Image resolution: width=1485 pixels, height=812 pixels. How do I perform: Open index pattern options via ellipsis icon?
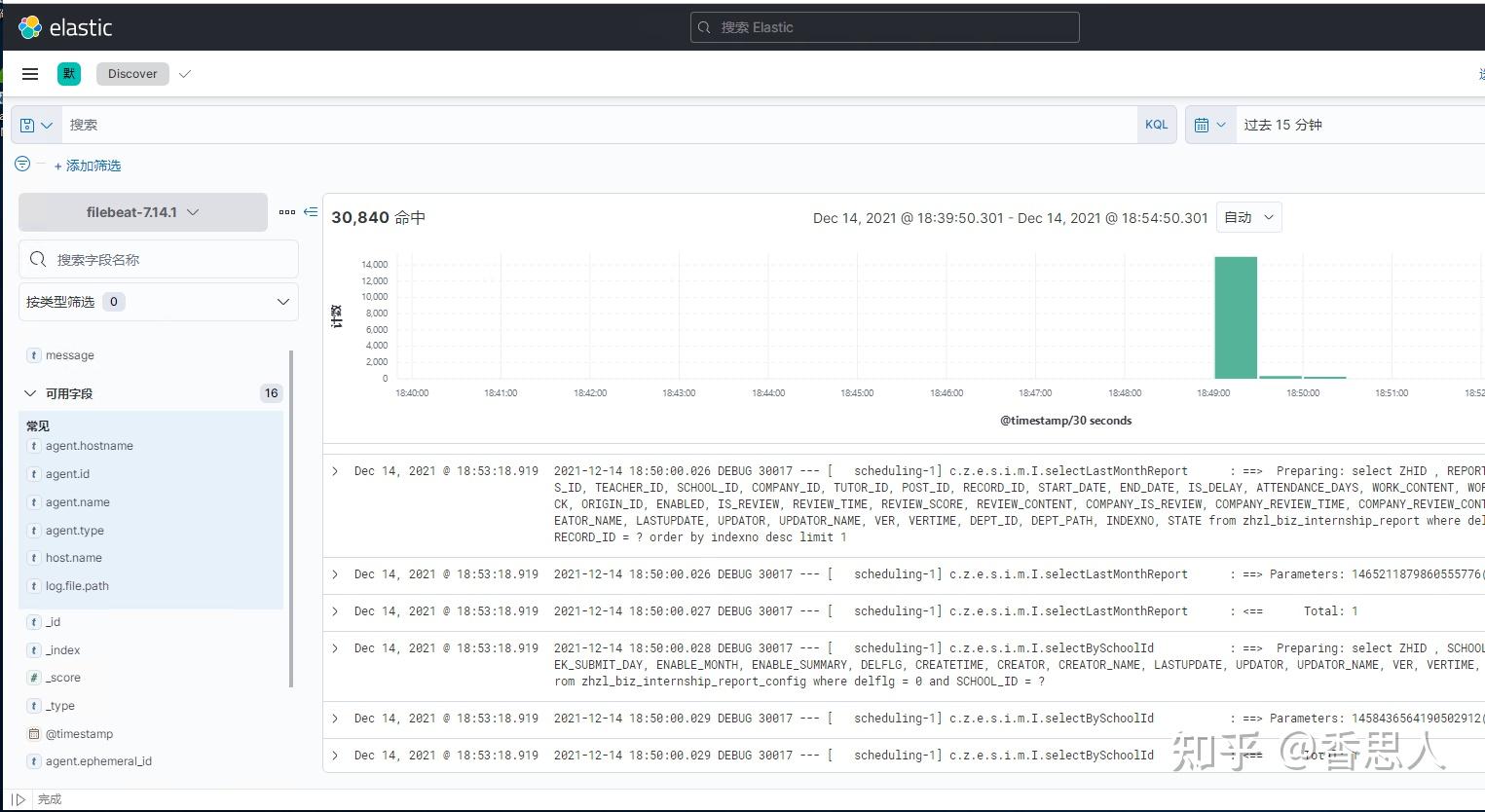[288, 211]
